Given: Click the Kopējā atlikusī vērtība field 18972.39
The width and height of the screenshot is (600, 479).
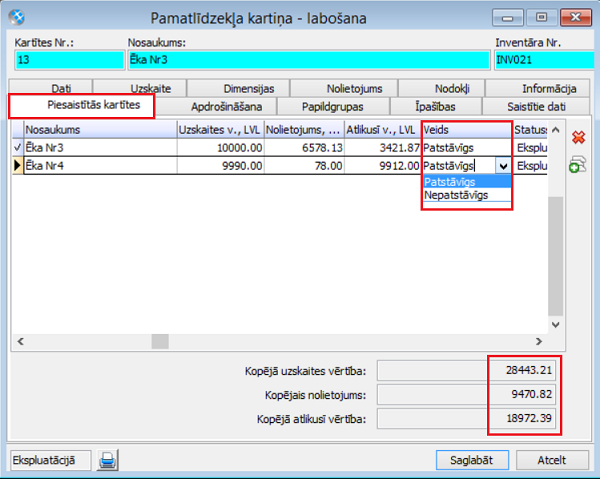Looking at the screenshot, I should tap(466, 419).
